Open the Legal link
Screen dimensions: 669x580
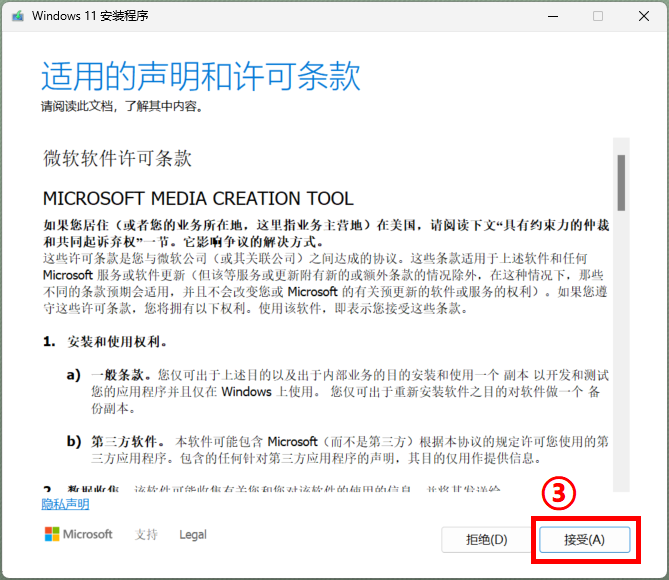point(193,534)
